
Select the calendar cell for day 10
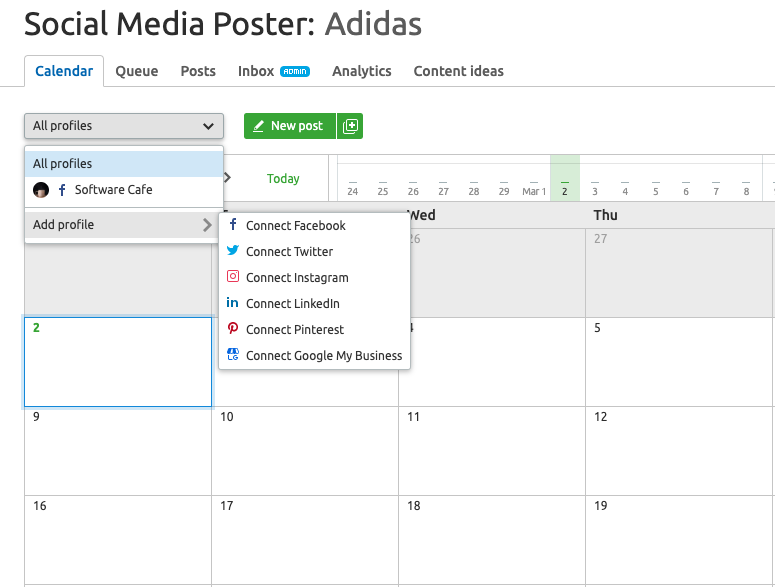click(304, 450)
